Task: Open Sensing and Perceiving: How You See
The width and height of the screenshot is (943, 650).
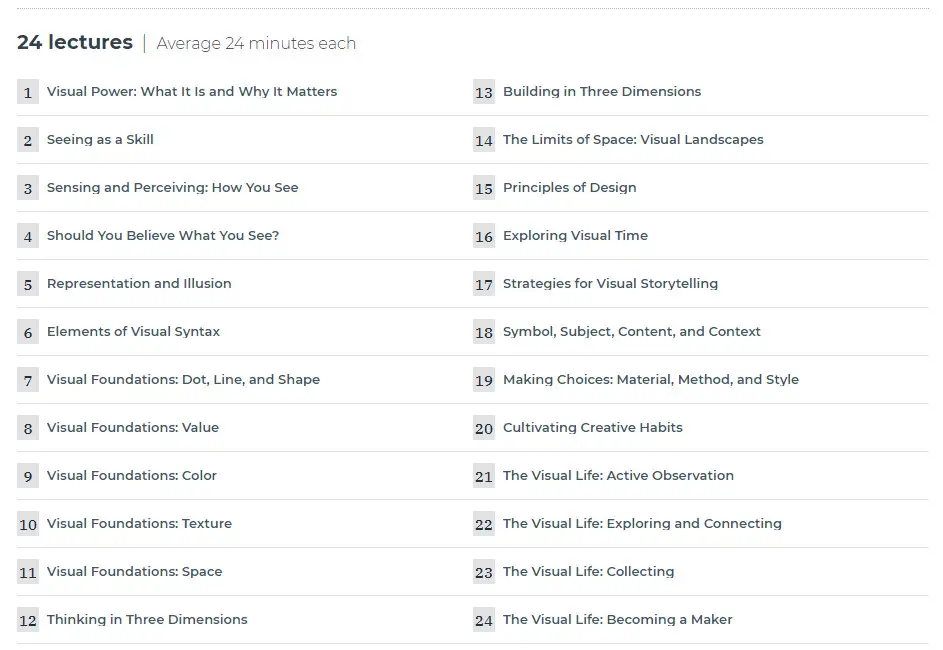Action: [173, 188]
